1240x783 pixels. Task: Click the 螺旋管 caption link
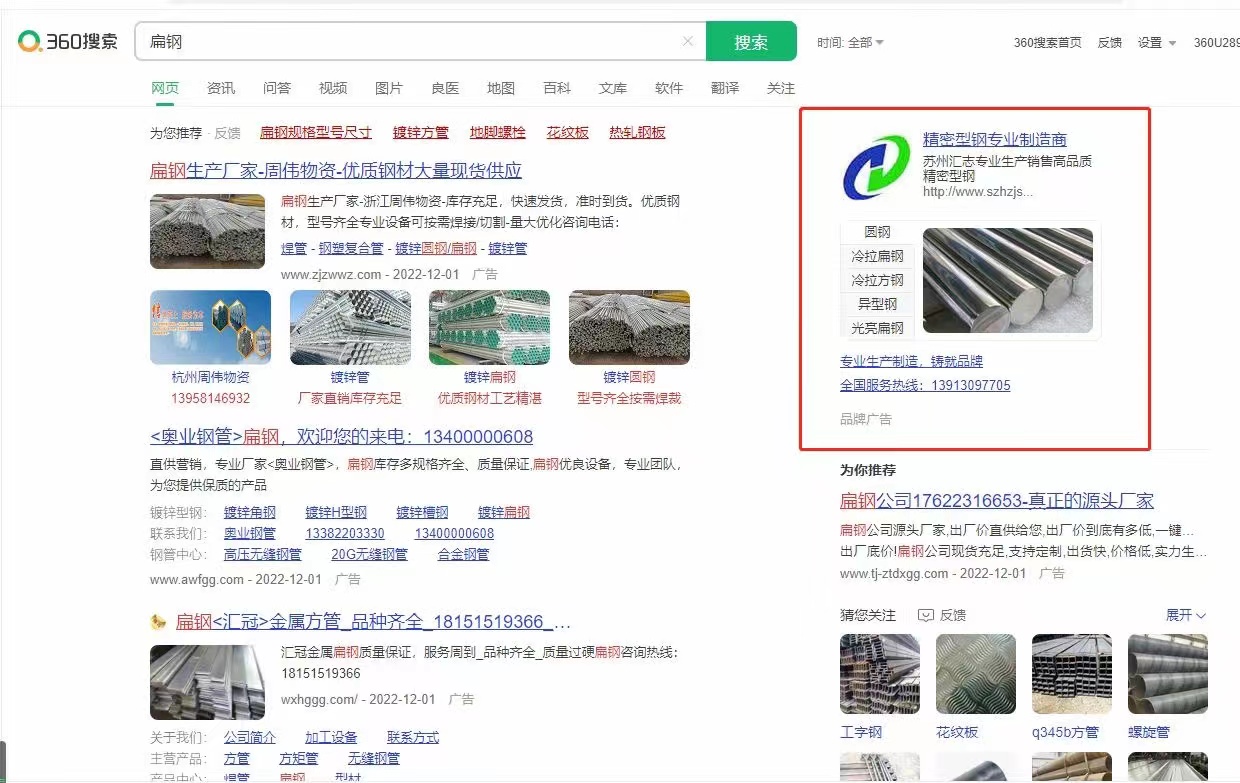click(x=1148, y=732)
